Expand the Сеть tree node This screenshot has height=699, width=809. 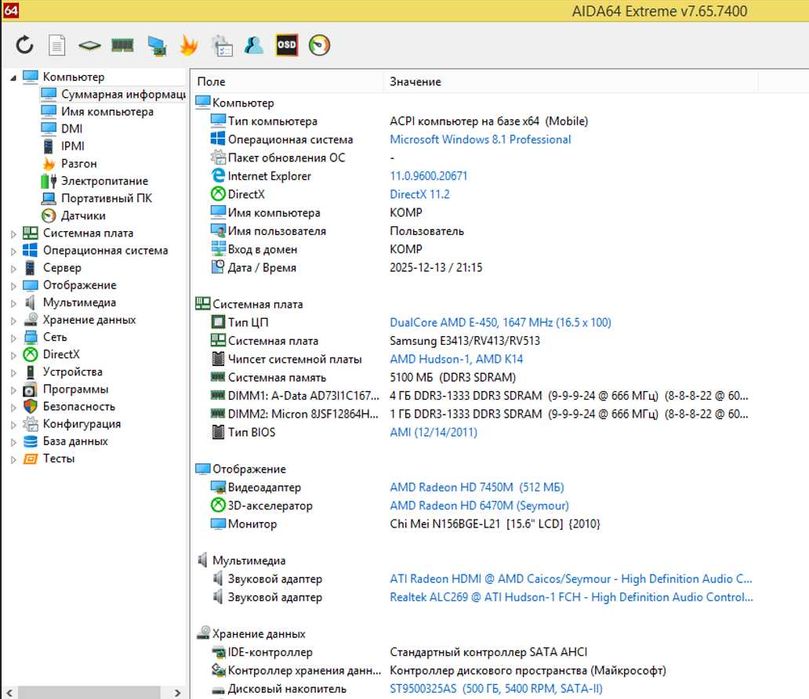pos(13,338)
